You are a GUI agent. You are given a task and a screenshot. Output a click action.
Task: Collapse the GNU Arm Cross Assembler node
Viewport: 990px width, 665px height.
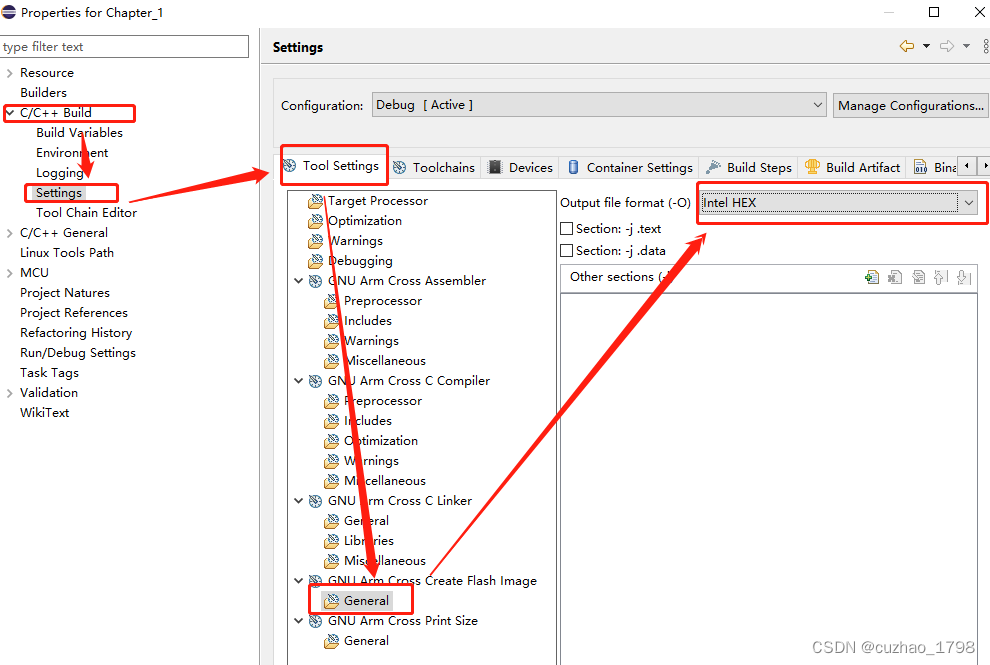click(299, 280)
